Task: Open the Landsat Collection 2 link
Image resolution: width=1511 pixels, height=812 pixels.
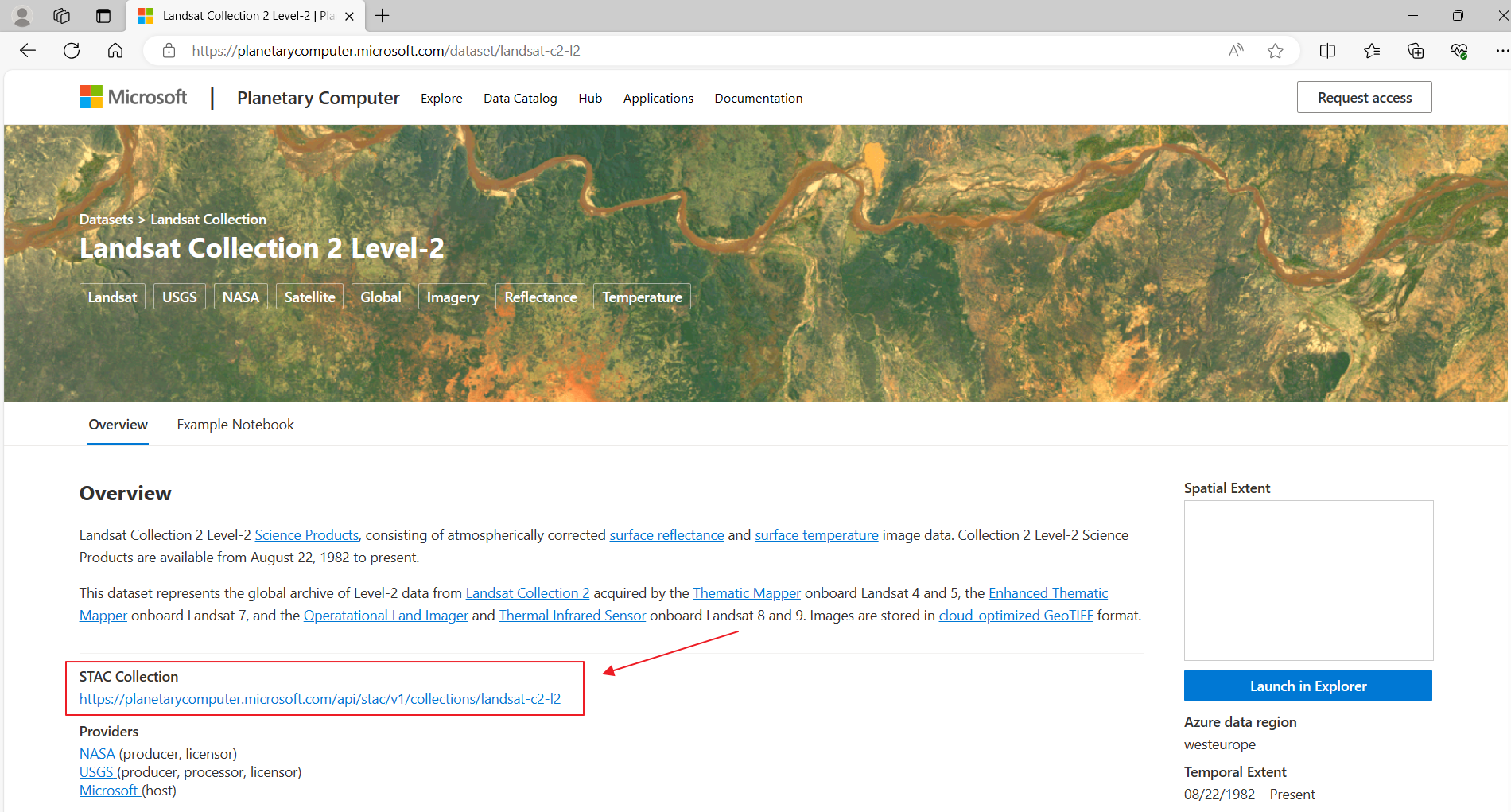Action: coord(527,593)
